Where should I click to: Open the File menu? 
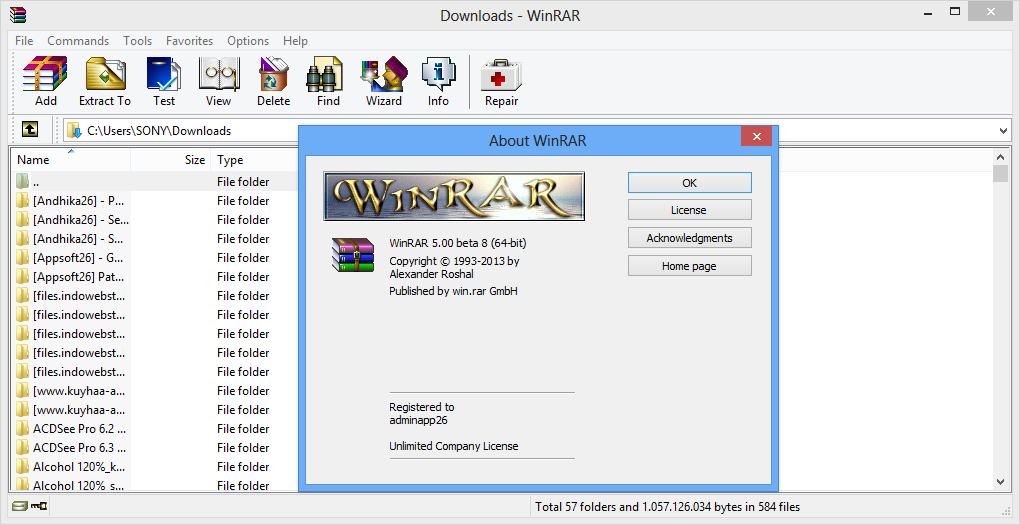[24, 40]
